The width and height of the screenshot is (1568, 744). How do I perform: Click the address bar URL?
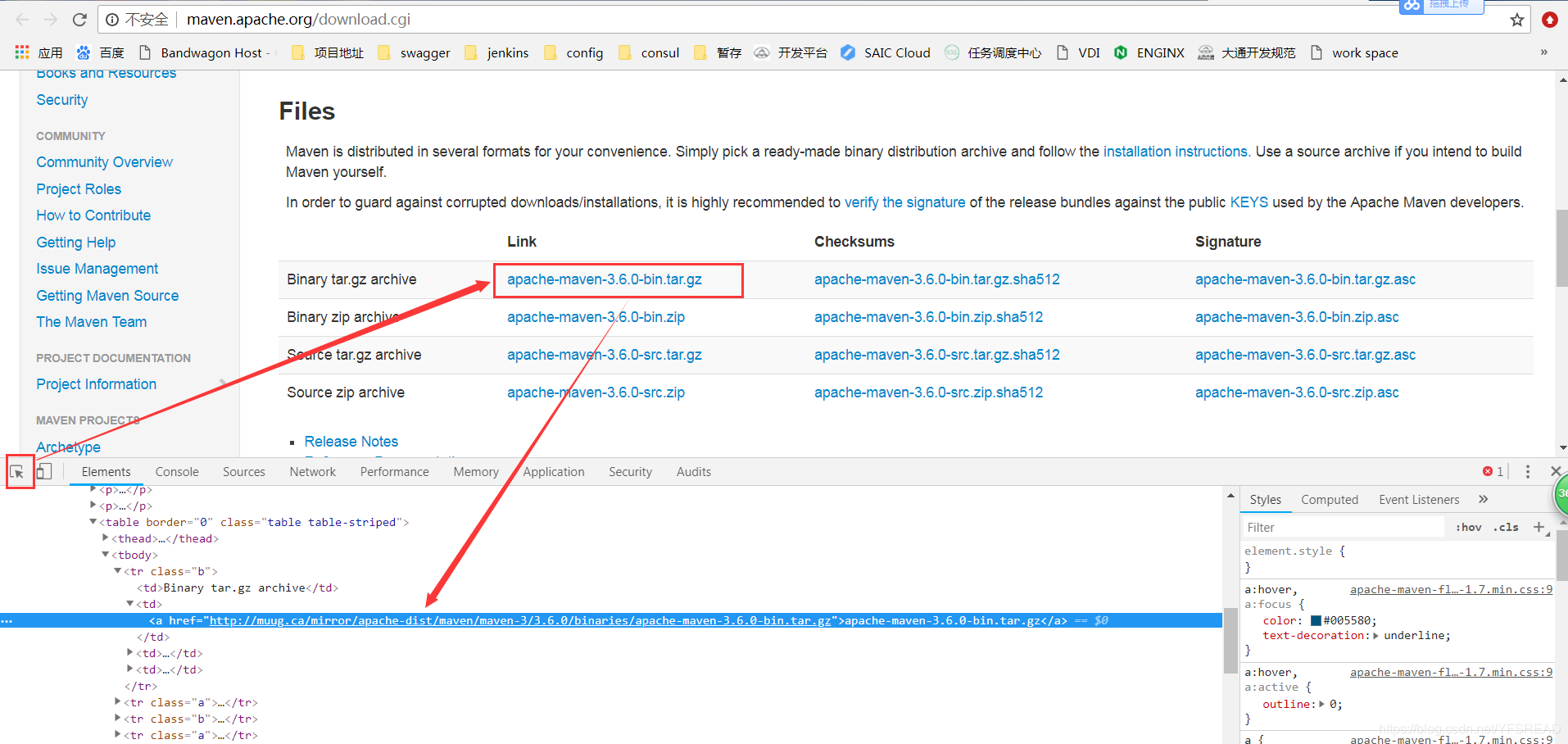click(x=298, y=20)
